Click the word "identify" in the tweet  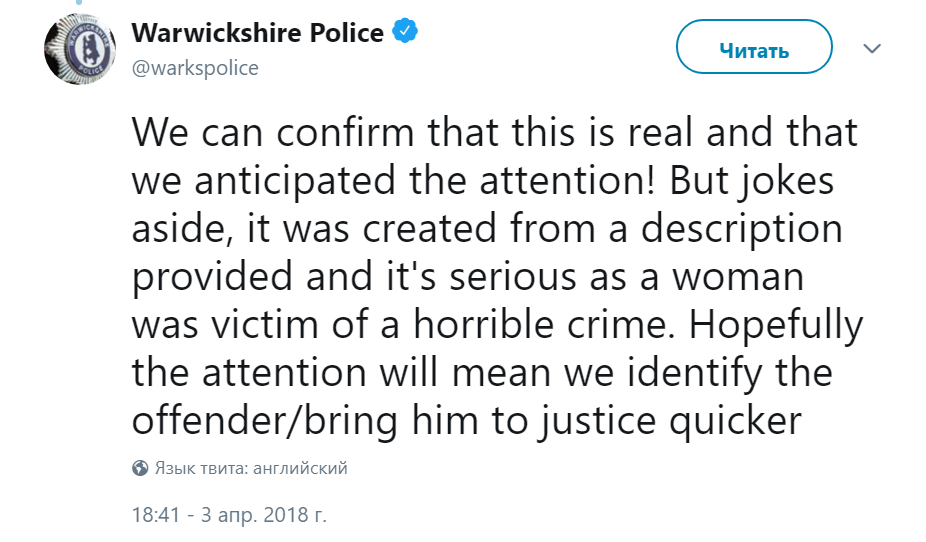(x=694, y=374)
